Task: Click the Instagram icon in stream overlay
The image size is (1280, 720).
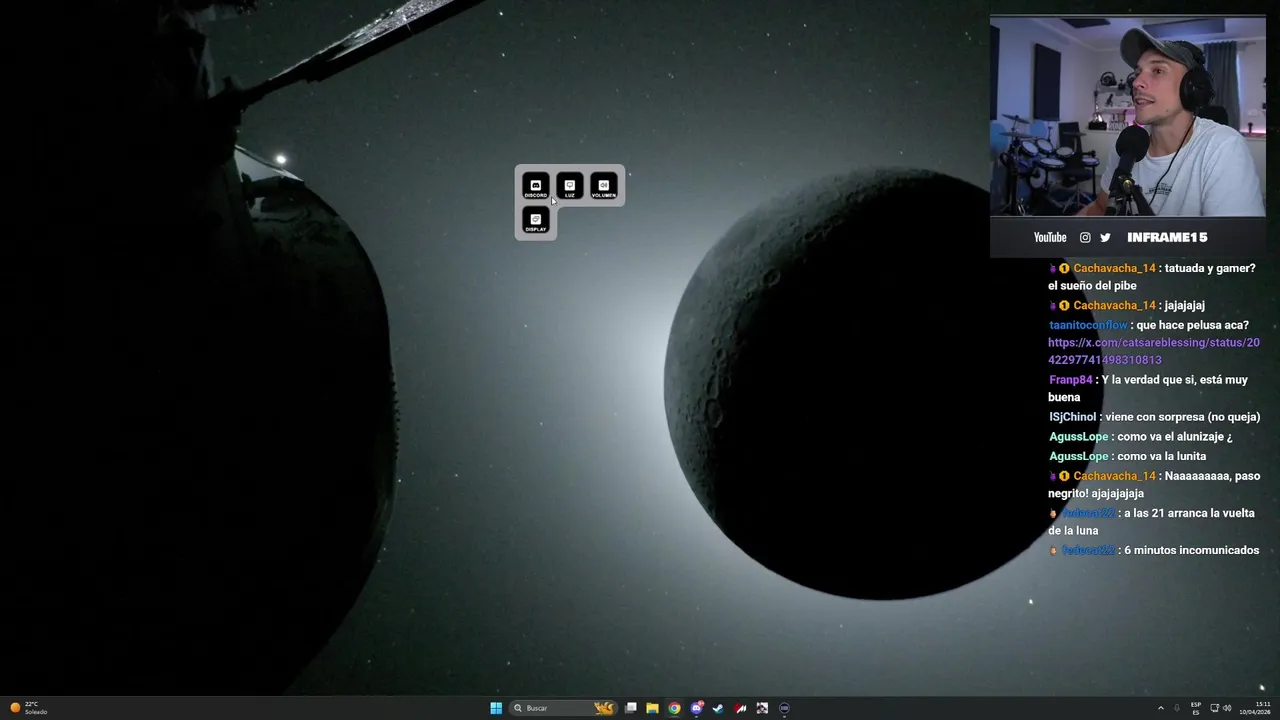Action: tap(1085, 237)
